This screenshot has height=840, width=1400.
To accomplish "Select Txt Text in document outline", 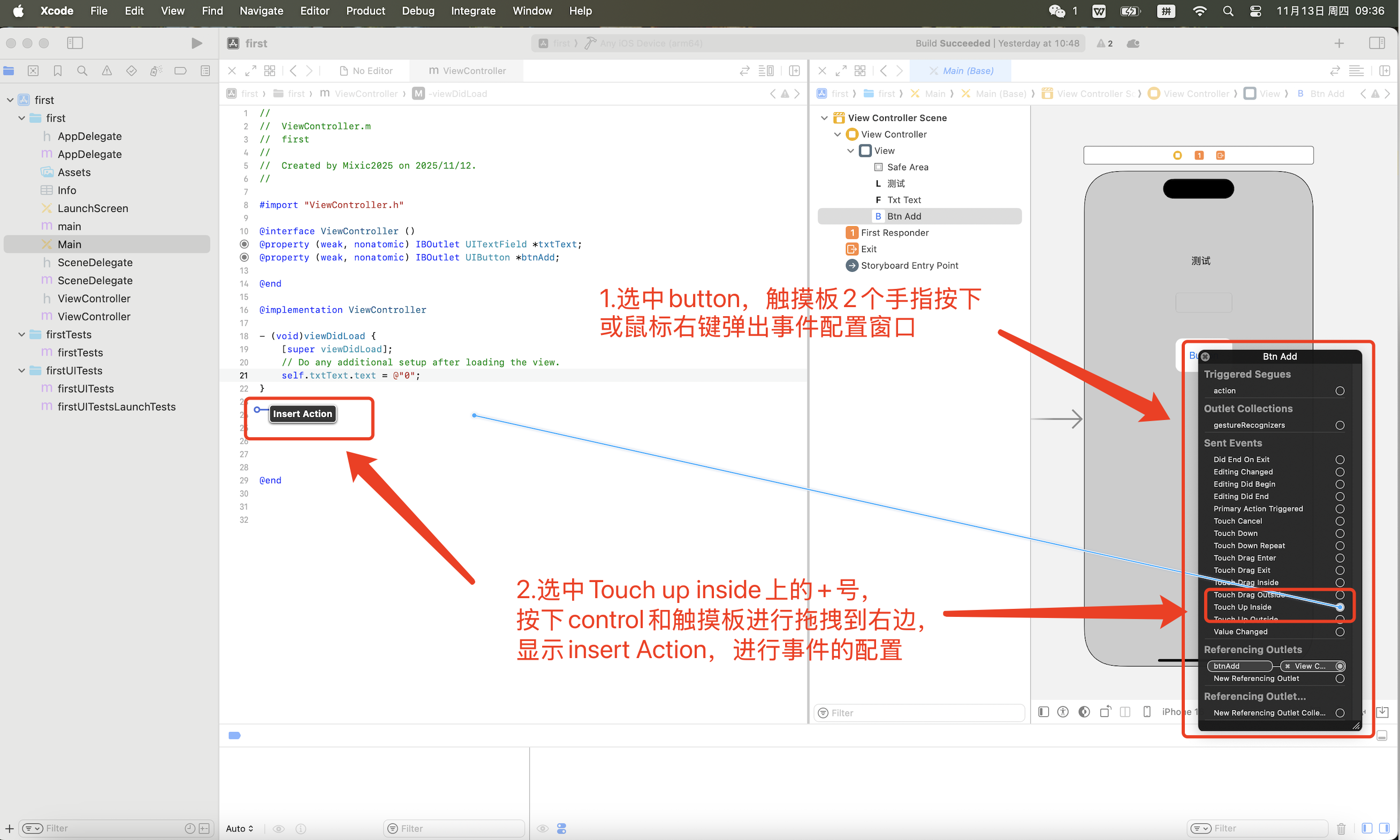I will (903, 200).
